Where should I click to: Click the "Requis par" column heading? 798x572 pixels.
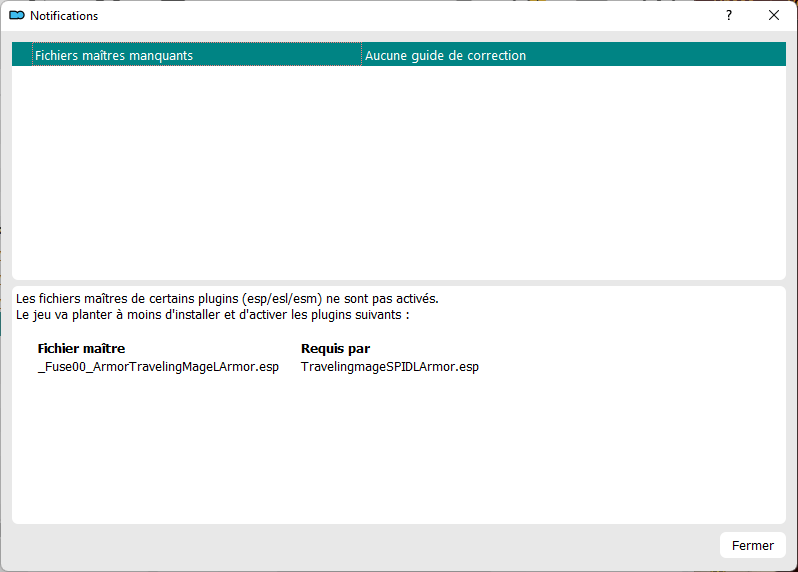pos(335,349)
